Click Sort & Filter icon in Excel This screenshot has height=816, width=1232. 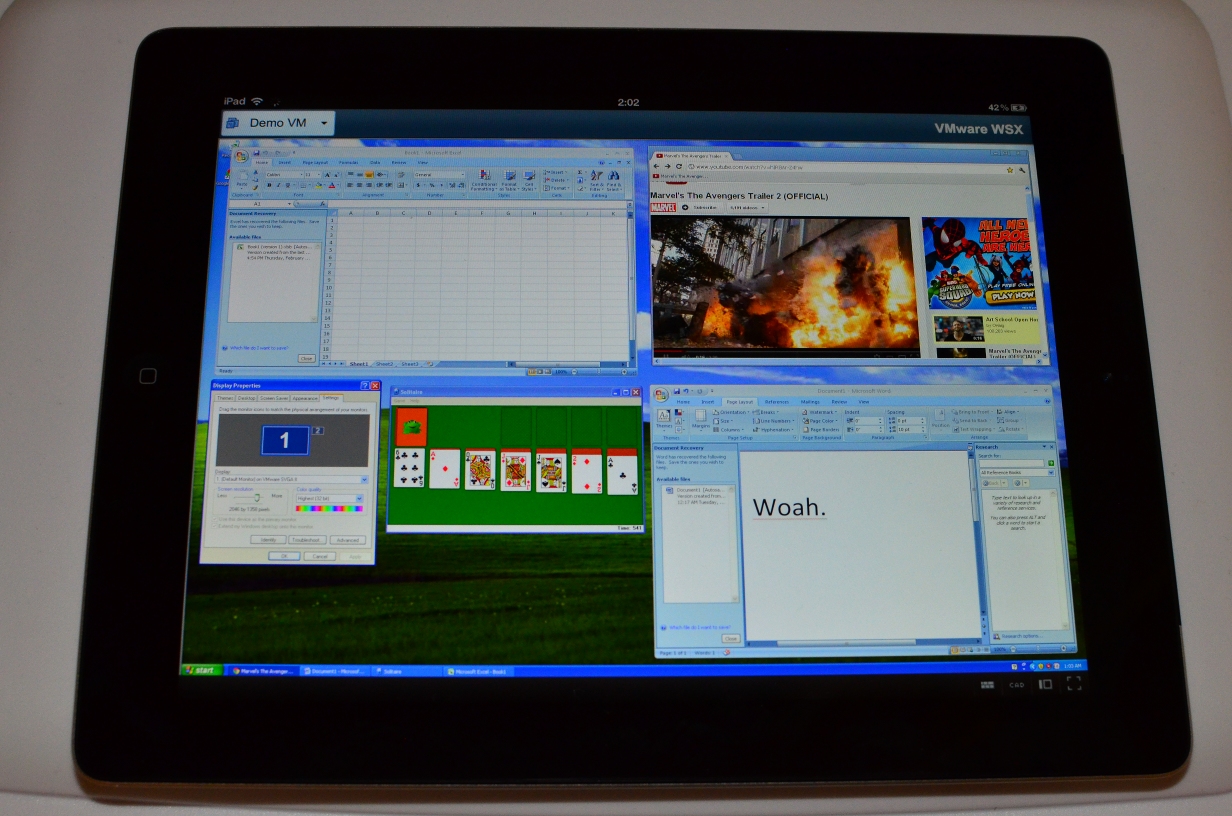(x=596, y=179)
